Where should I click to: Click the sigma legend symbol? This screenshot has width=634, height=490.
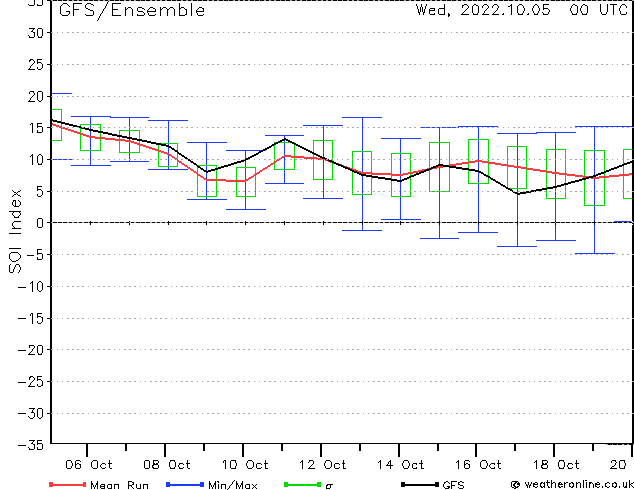(x=329, y=486)
